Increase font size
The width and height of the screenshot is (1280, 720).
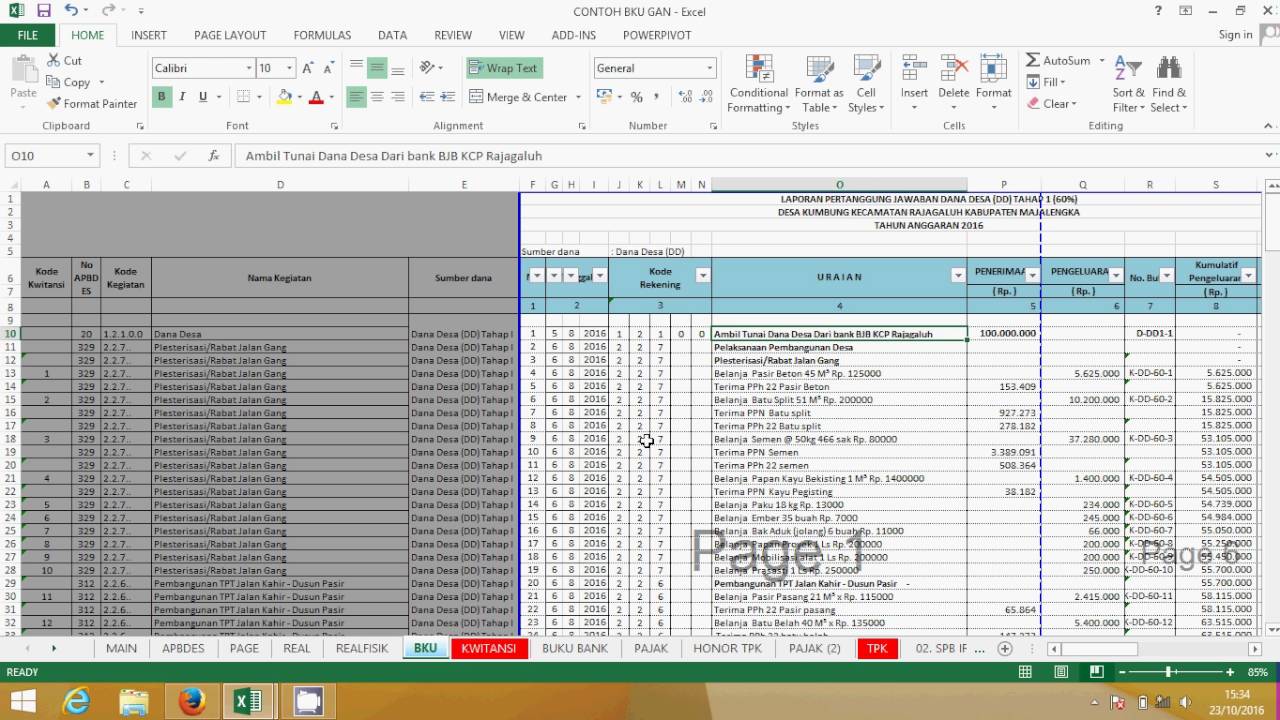point(308,68)
